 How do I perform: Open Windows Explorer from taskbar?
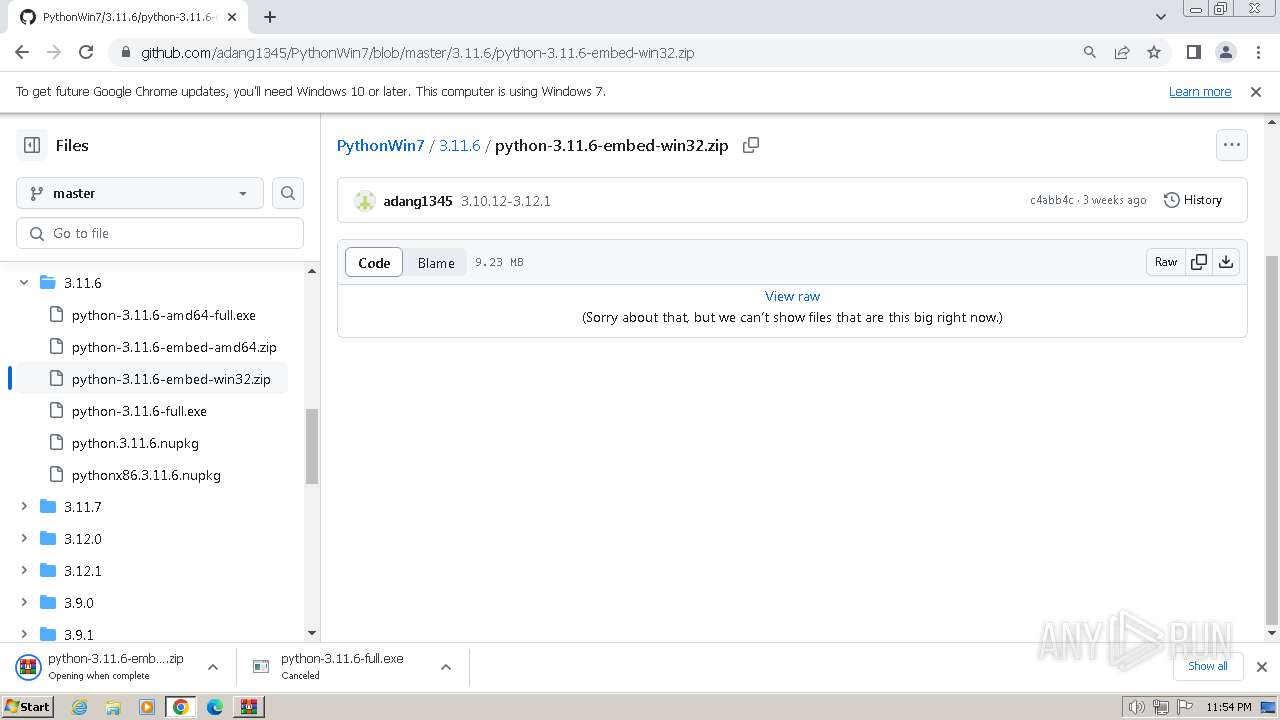click(113, 707)
